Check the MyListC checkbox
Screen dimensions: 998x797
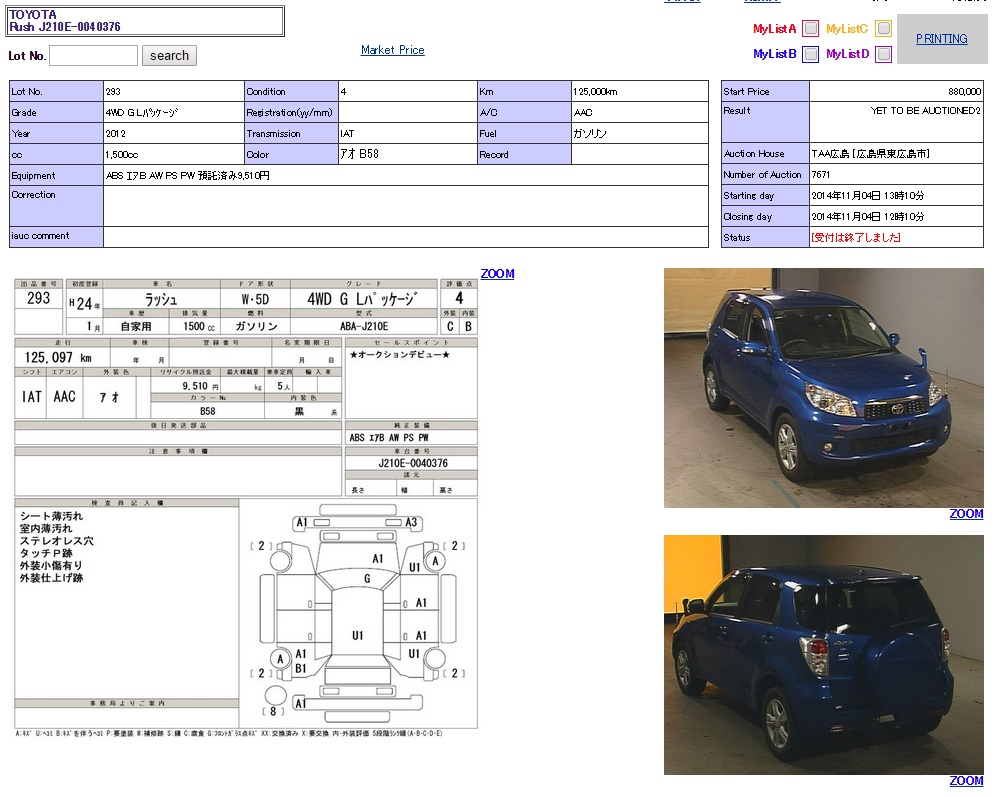(883, 29)
